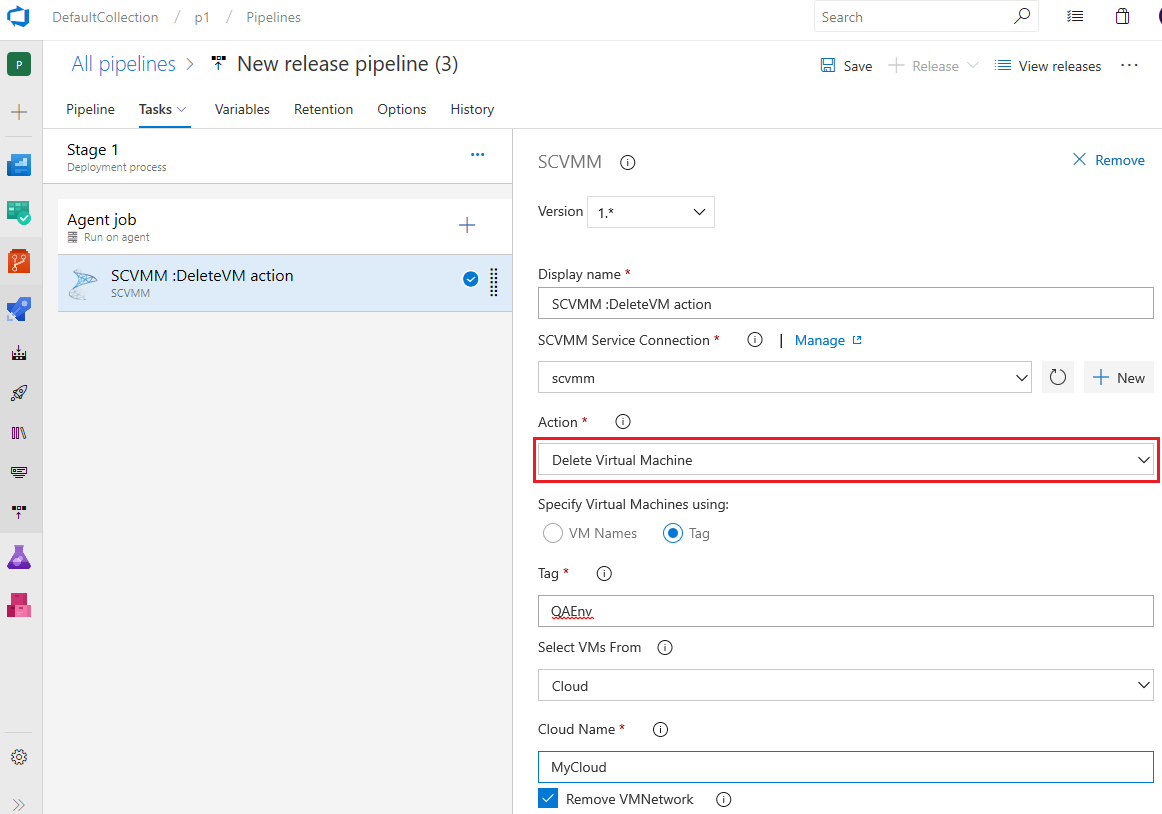Open the Version 1.* dropdown
Viewport: 1162px width, 814px height.
point(651,212)
